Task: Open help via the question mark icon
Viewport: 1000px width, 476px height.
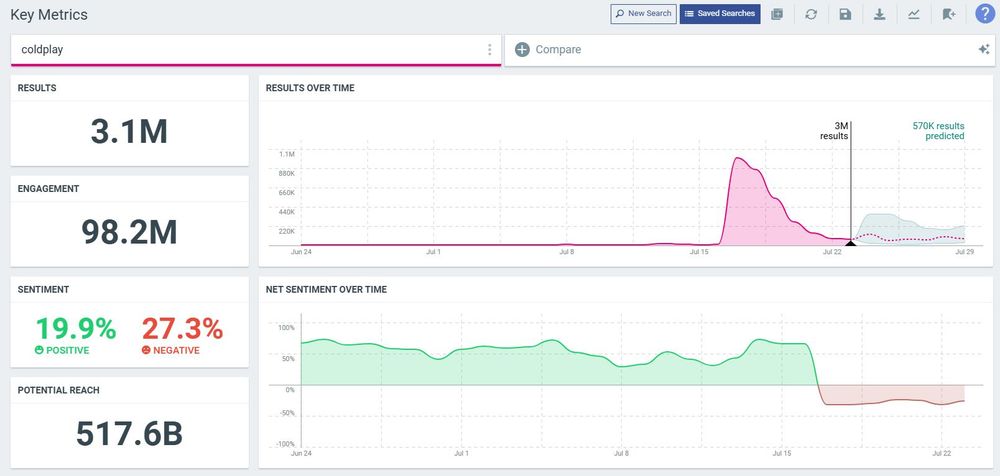Action: tap(985, 13)
